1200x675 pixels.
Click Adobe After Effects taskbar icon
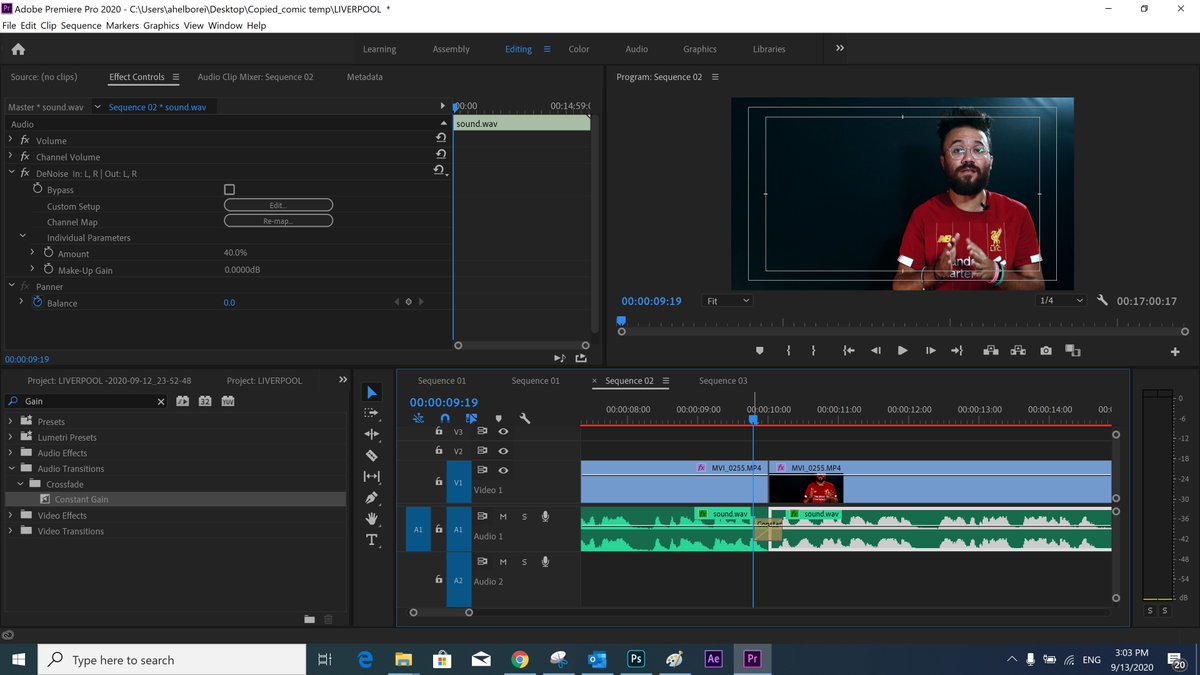713,659
